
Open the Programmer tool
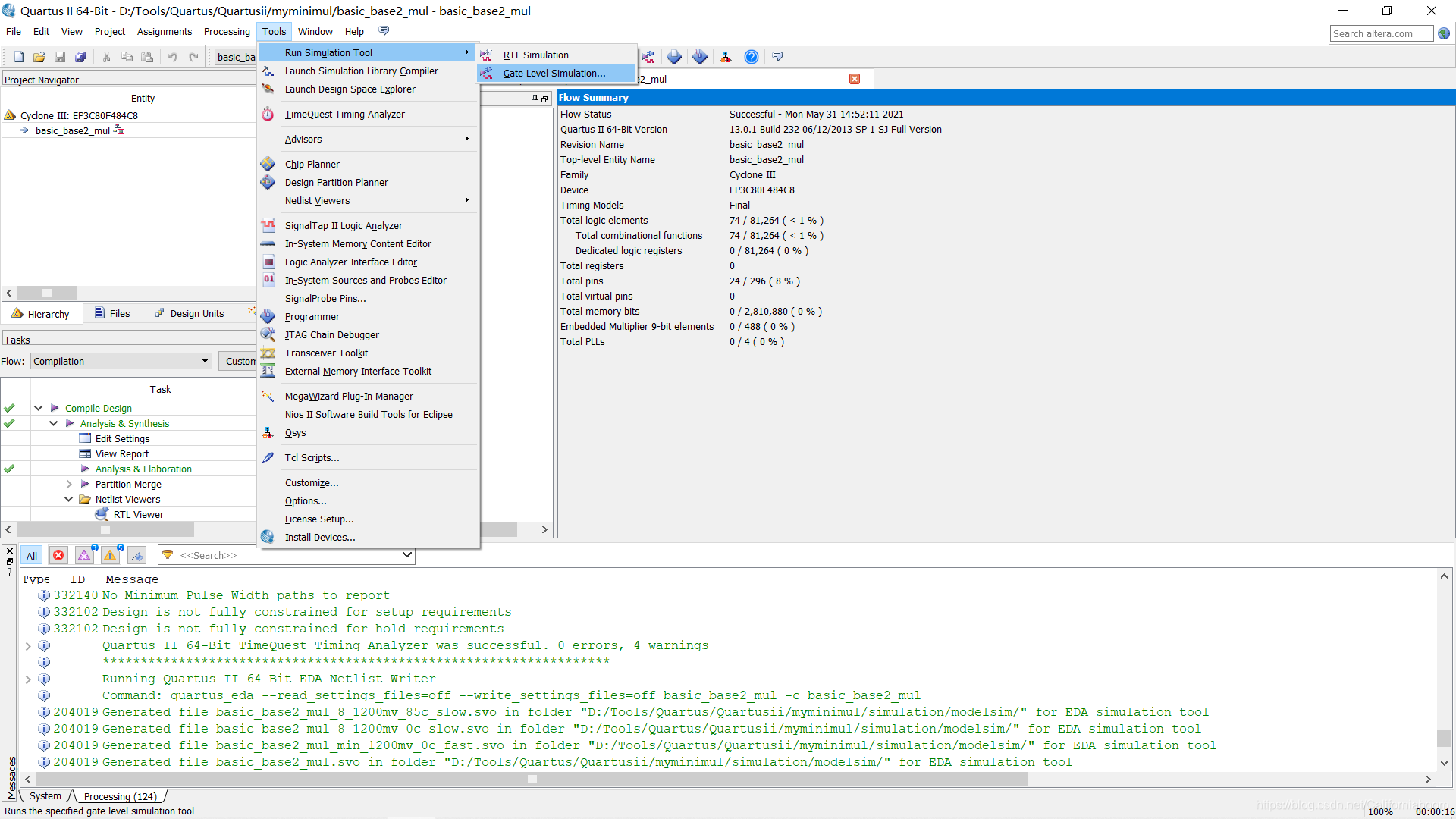tap(312, 317)
